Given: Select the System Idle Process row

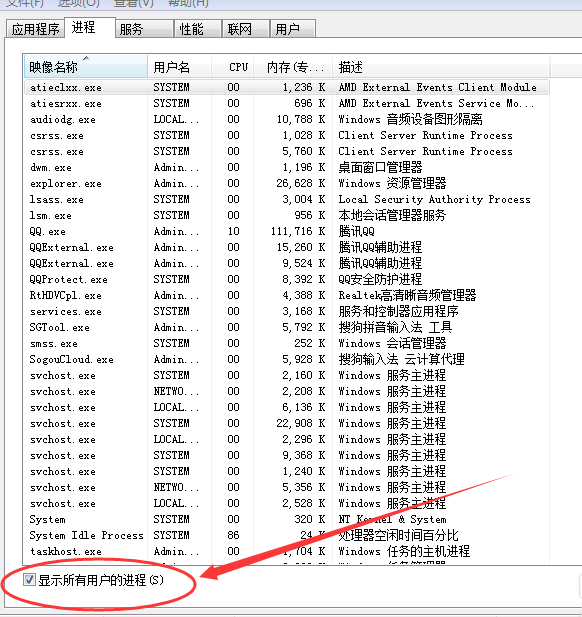Looking at the screenshot, I should [x=287, y=535].
